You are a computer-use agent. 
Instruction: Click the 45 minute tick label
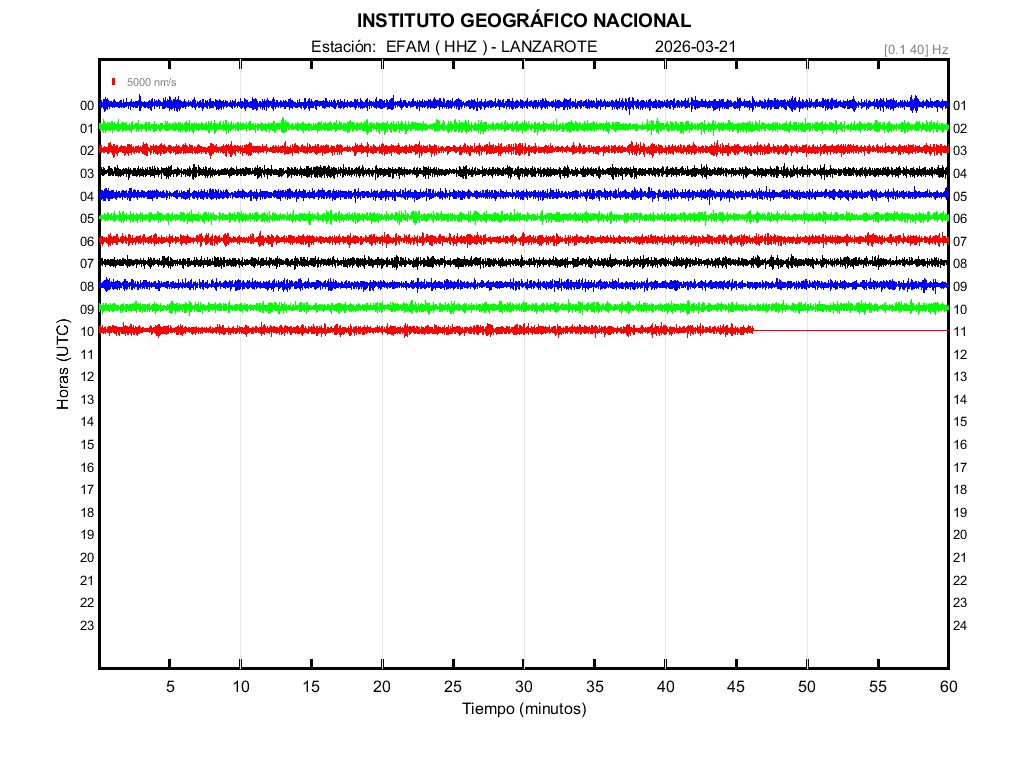pyautogui.click(x=736, y=686)
